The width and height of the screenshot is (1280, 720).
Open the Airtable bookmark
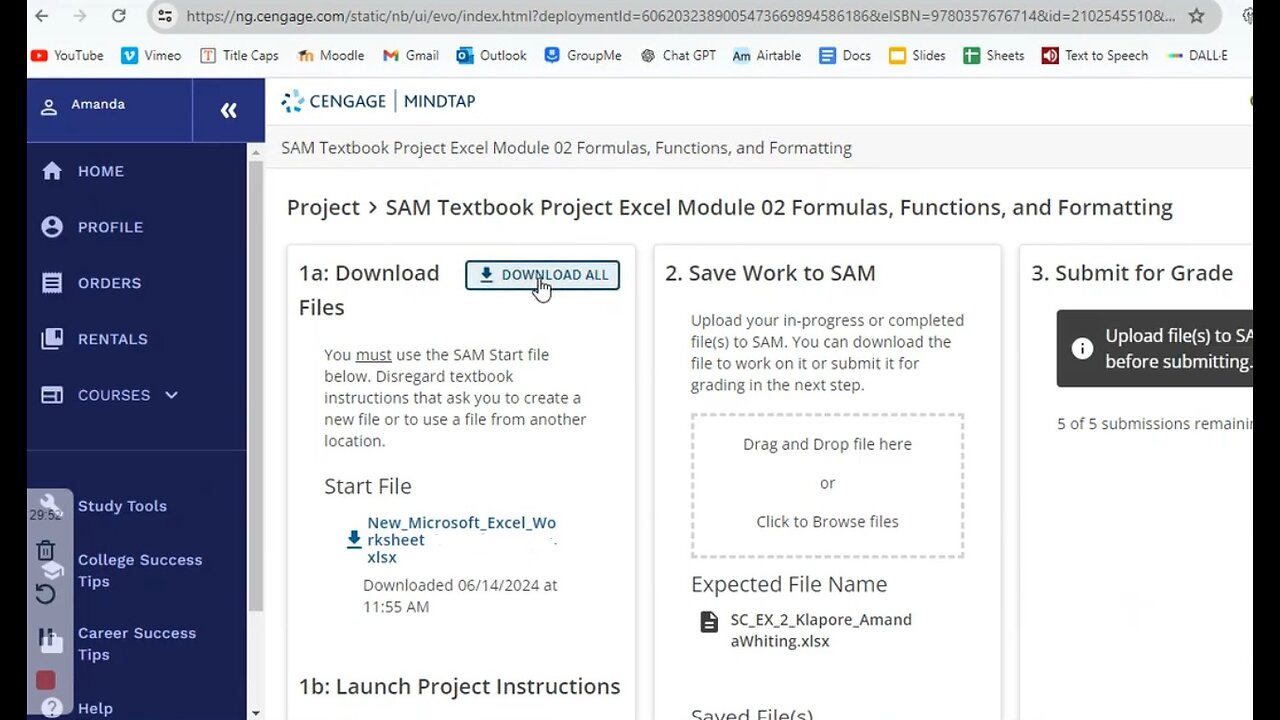pos(767,55)
